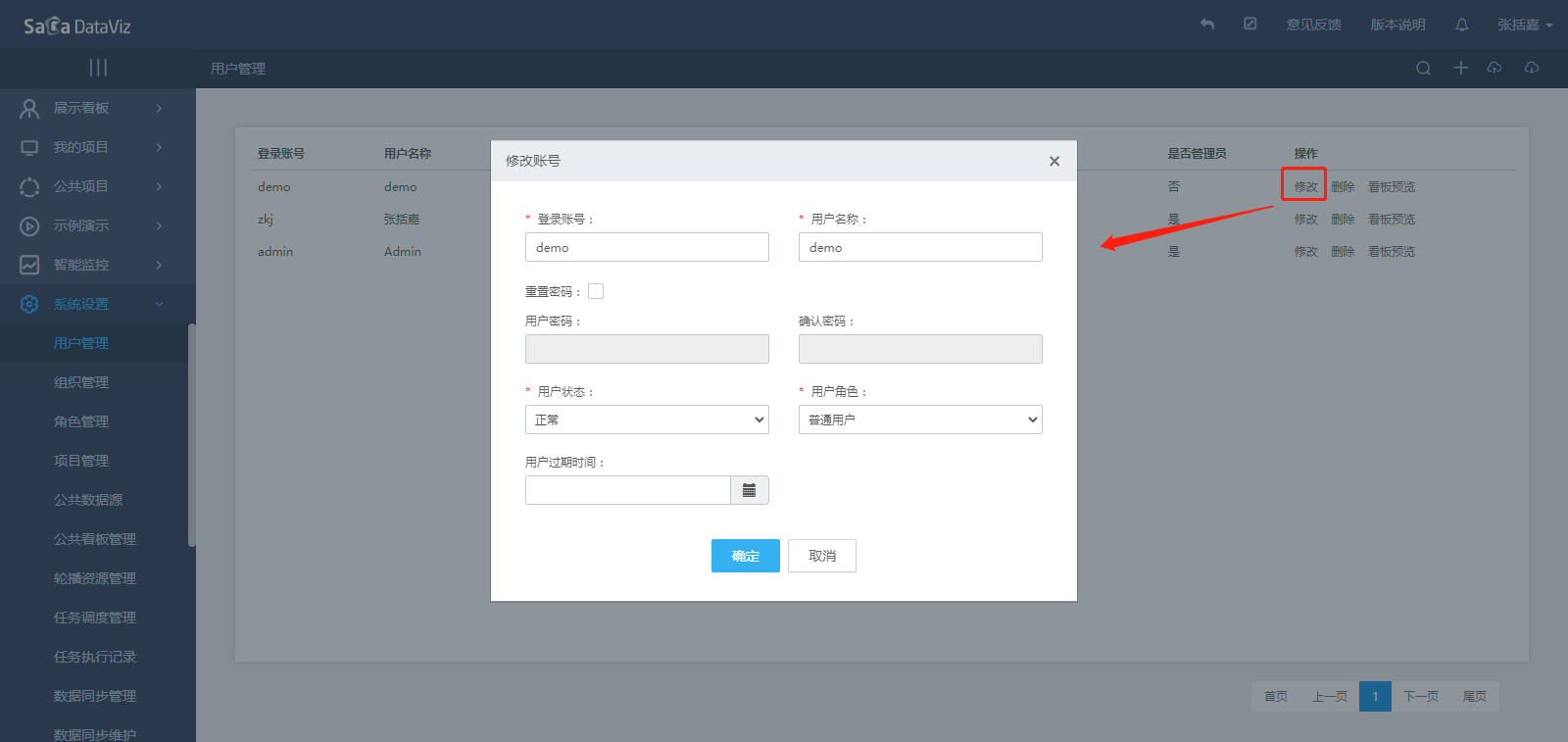Go to 首页 first page
Screen dimensions: 1568x742
[1276, 696]
